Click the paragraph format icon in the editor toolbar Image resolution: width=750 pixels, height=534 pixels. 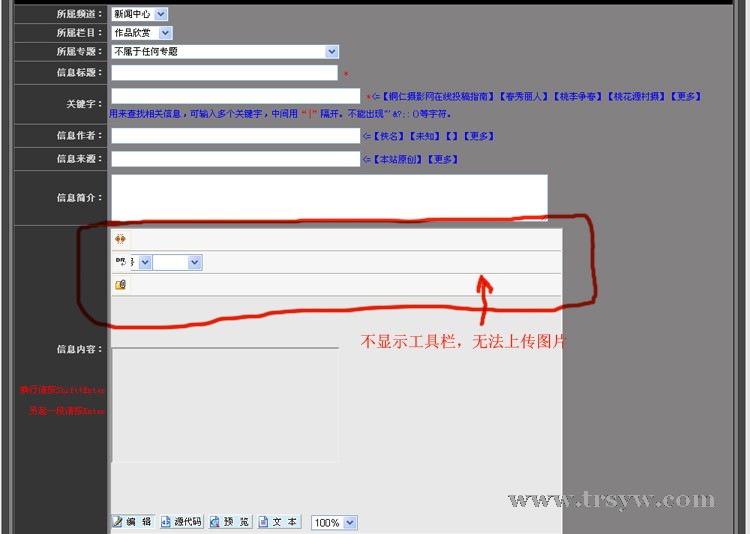pos(121,261)
